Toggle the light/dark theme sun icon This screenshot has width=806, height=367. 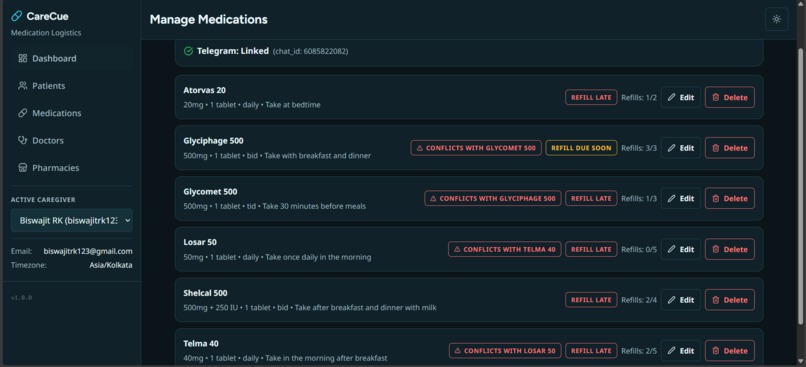(x=776, y=20)
